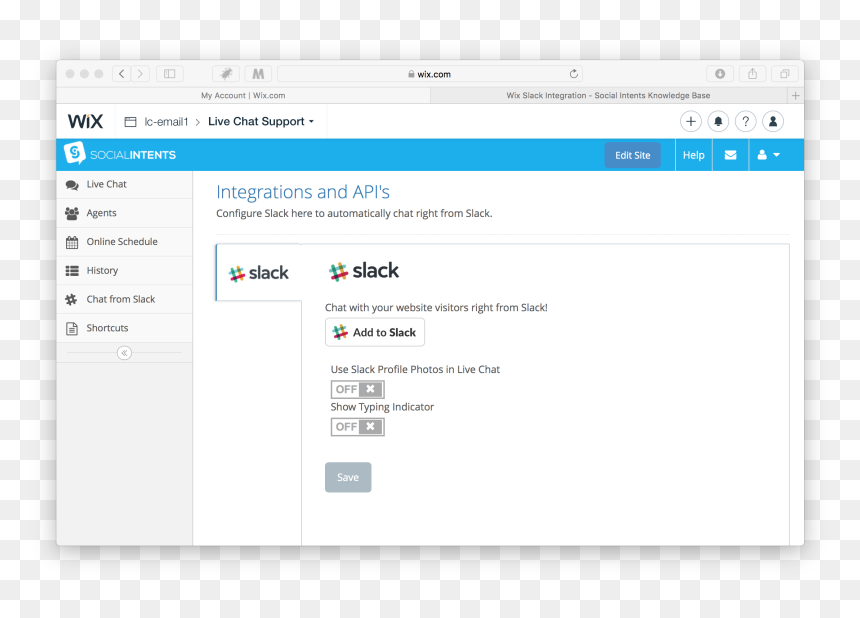The width and height of the screenshot is (860, 618).
Task: Click the Integrations and API's heading
Action: (x=303, y=192)
